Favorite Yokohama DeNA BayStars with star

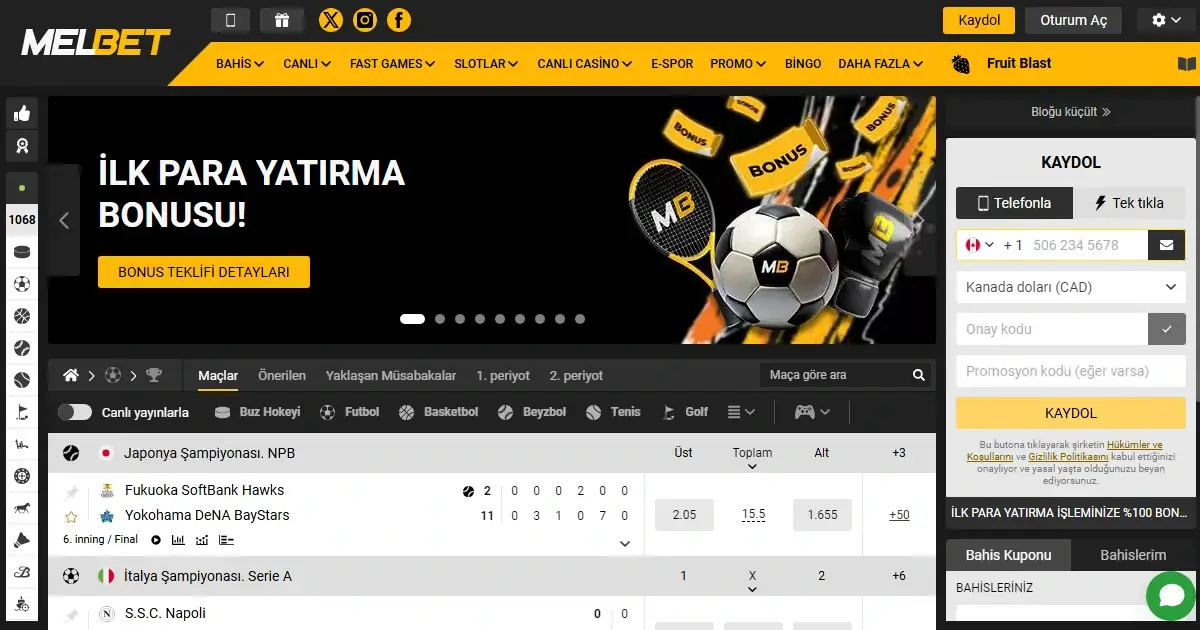coord(71,517)
